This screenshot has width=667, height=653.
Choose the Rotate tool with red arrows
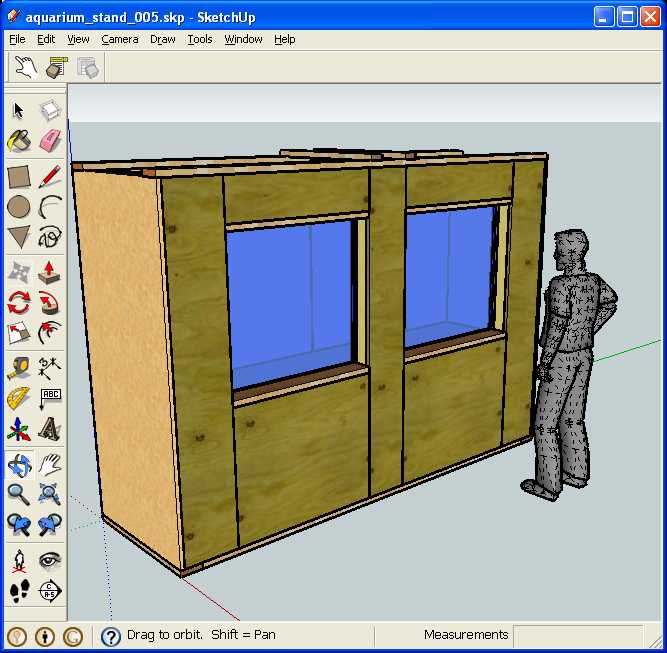coord(19,302)
